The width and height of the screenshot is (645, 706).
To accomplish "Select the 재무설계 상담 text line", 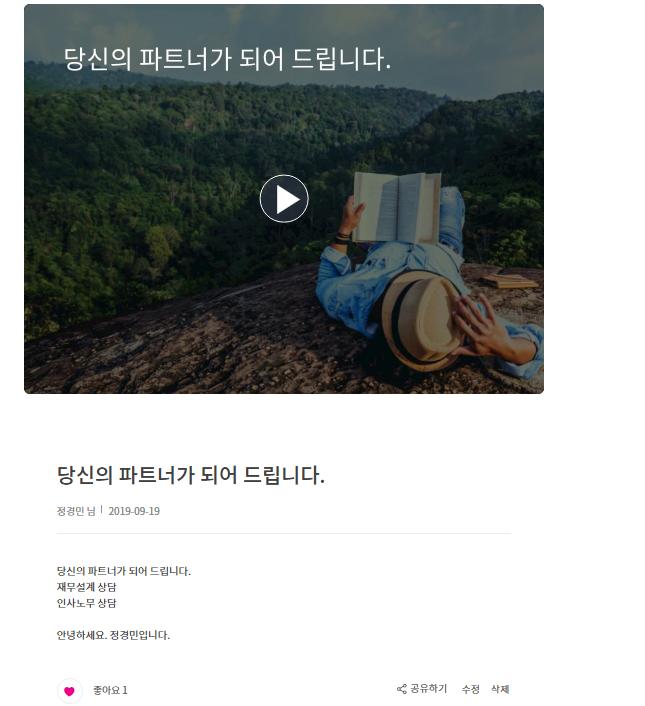I will point(86,587).
